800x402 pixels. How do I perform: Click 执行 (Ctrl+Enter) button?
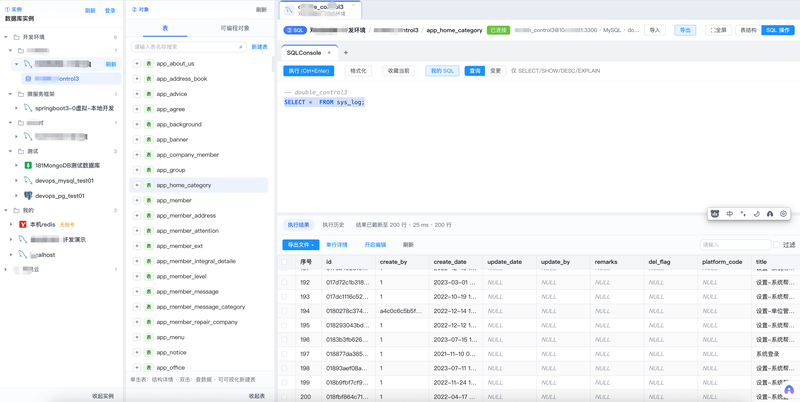309,71
